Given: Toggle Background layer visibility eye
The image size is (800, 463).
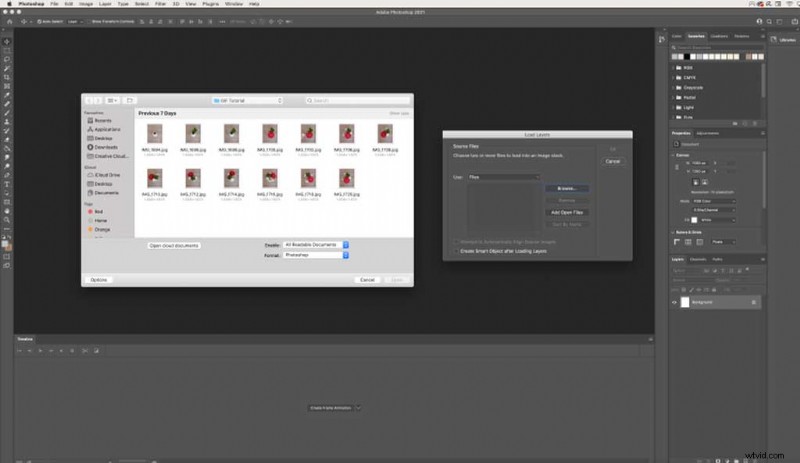Looking at the screenshot, I should 674,302.
